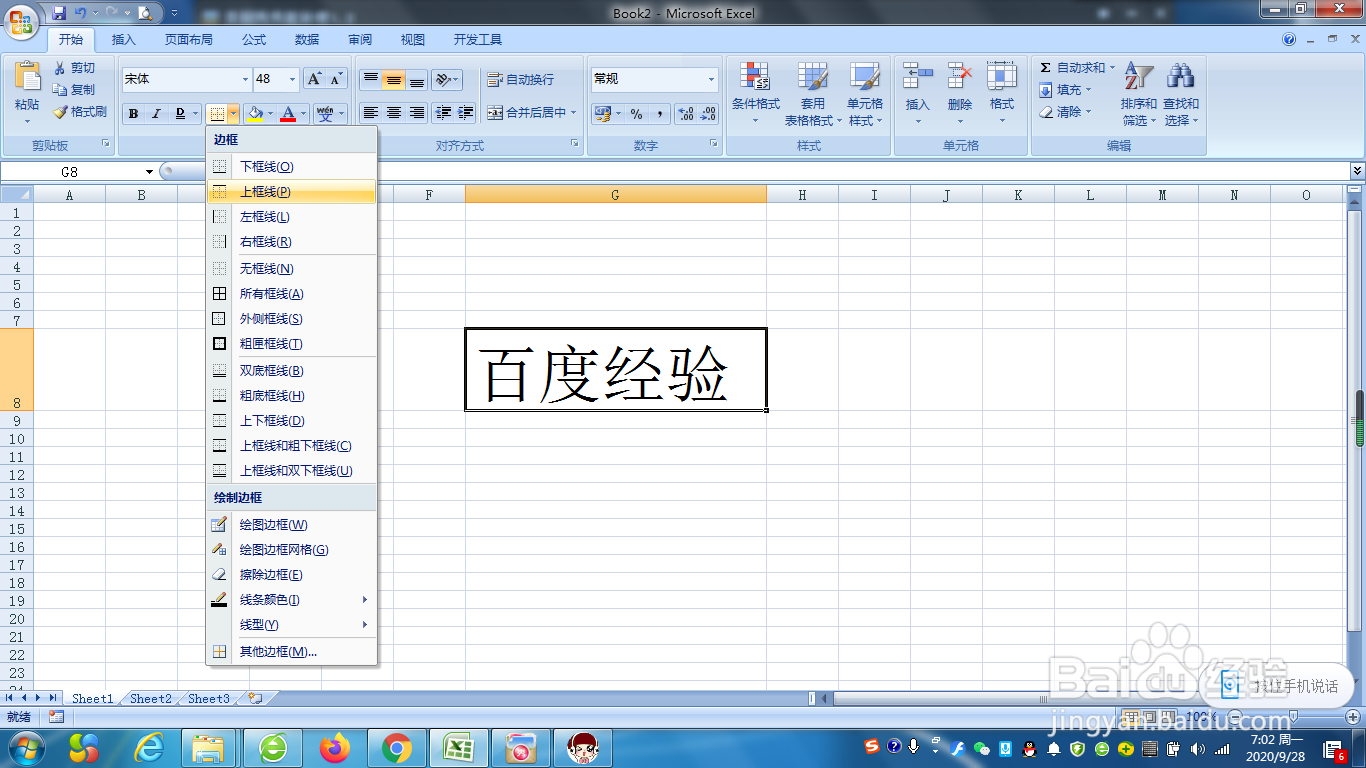Increase font size with larger A
Screen dimensions: 1366x768
(314, 79)
